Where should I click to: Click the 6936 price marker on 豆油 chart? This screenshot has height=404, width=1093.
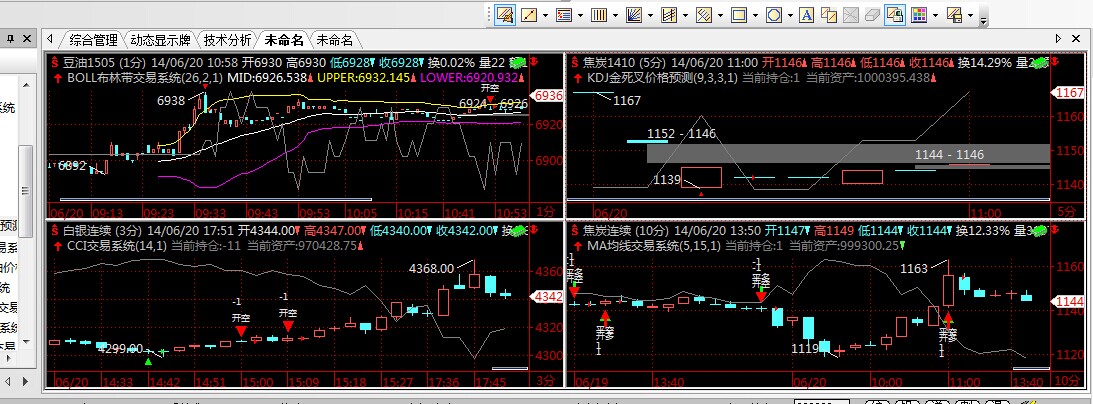pos(550,96)
